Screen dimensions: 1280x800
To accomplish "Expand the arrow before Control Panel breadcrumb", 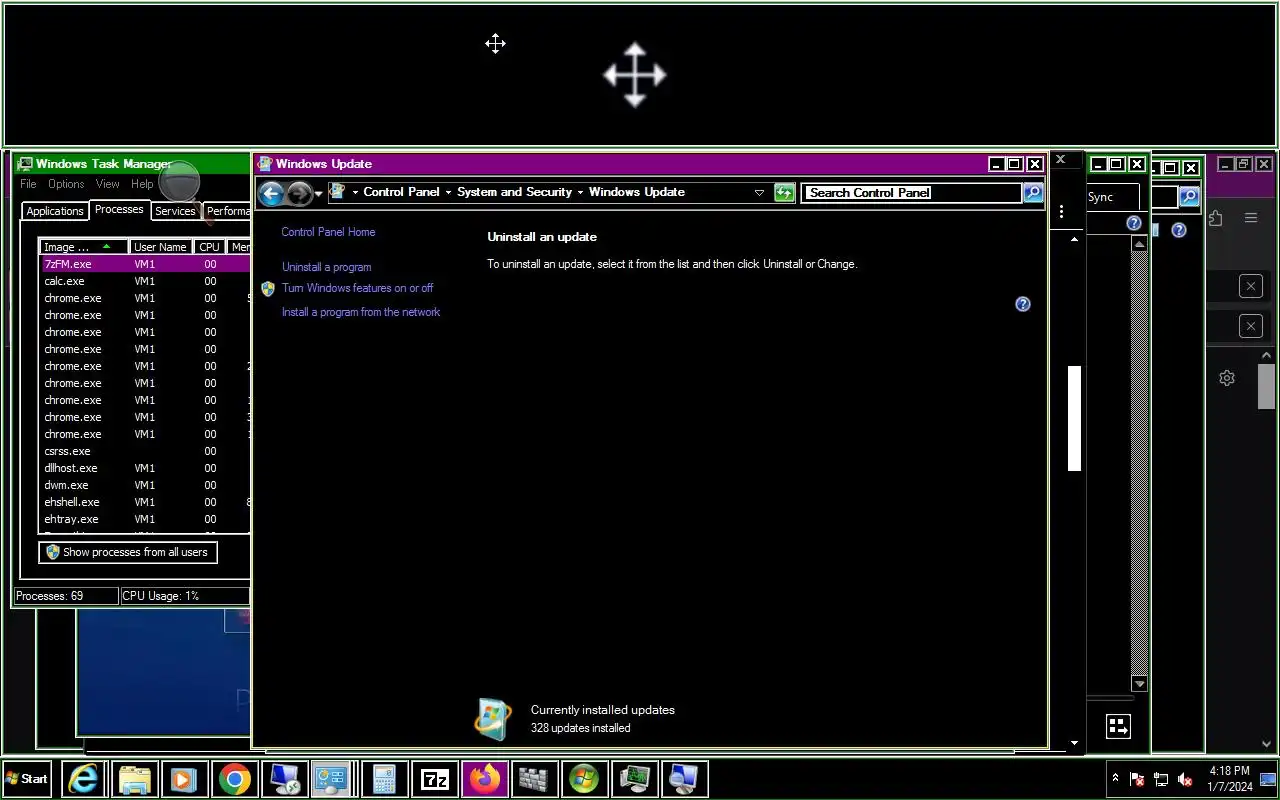I will point(354,192).
